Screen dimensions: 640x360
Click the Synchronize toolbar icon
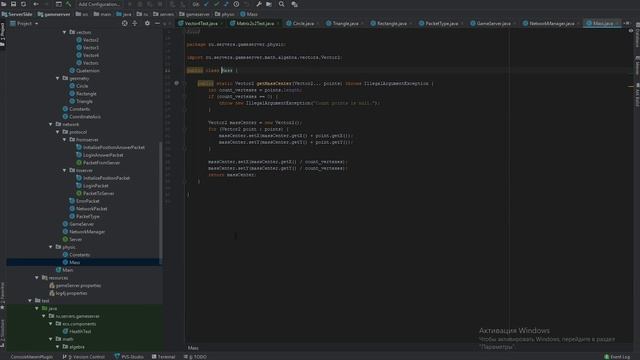(x=23, y=4)
